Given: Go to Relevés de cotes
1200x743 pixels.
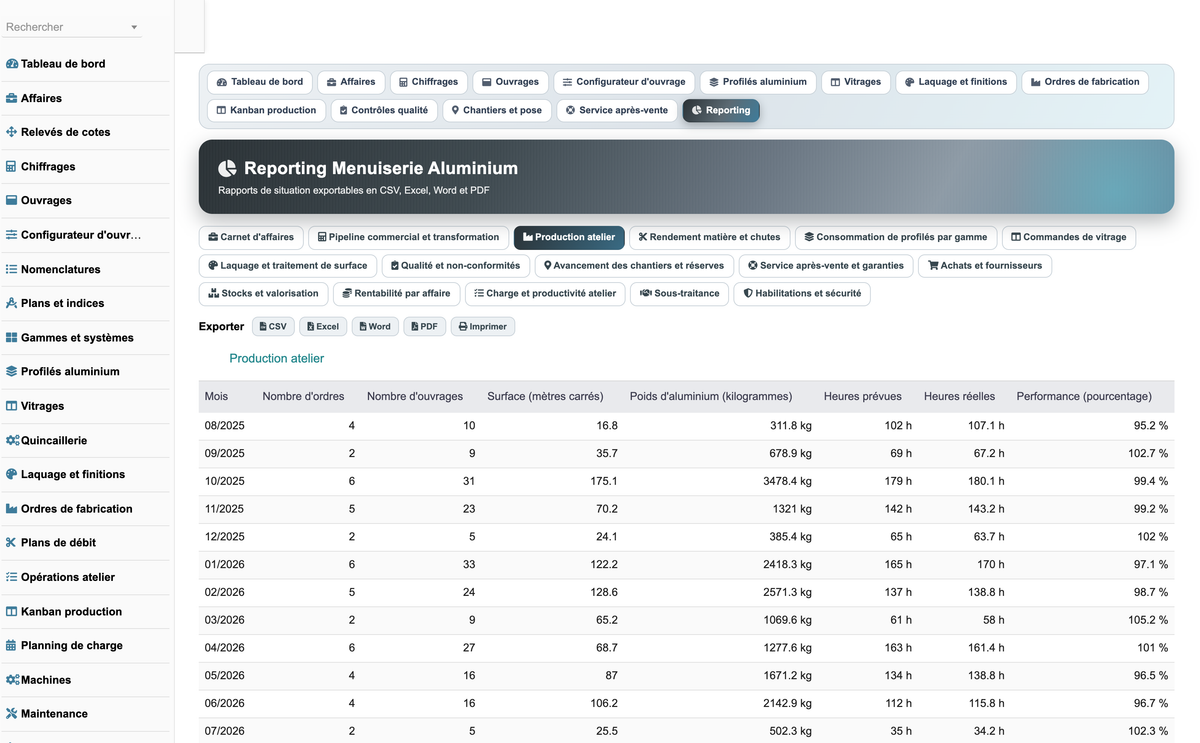Looking at the screenshot, I should pos(85,132).
